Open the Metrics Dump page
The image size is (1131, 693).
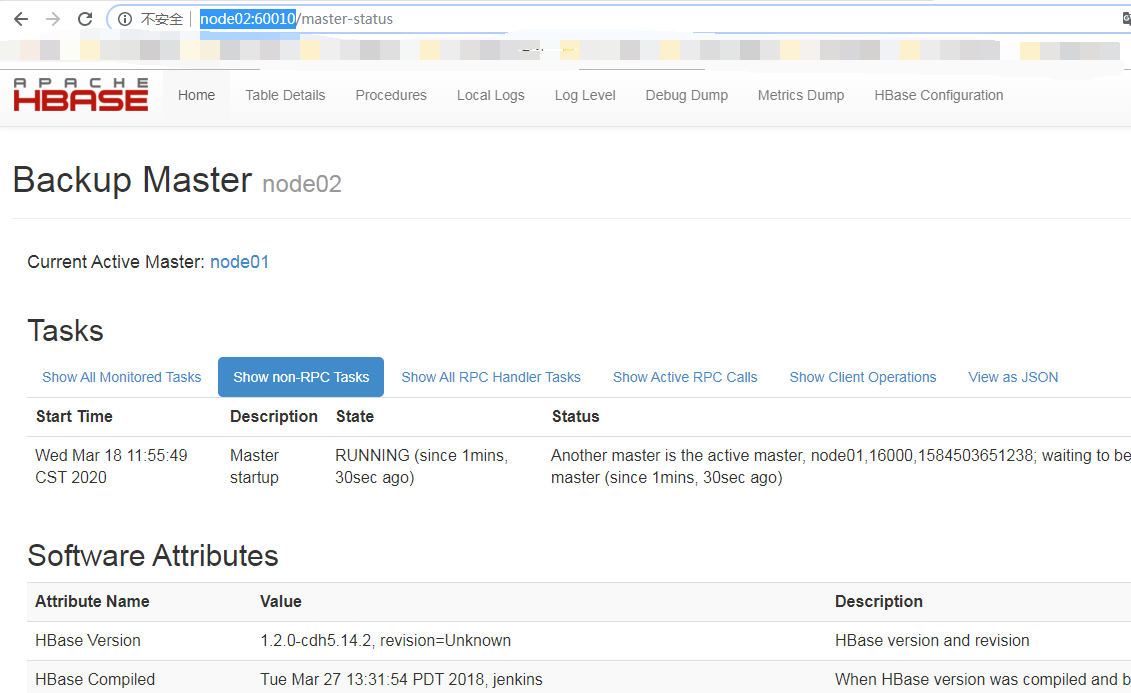coord(801,95)
